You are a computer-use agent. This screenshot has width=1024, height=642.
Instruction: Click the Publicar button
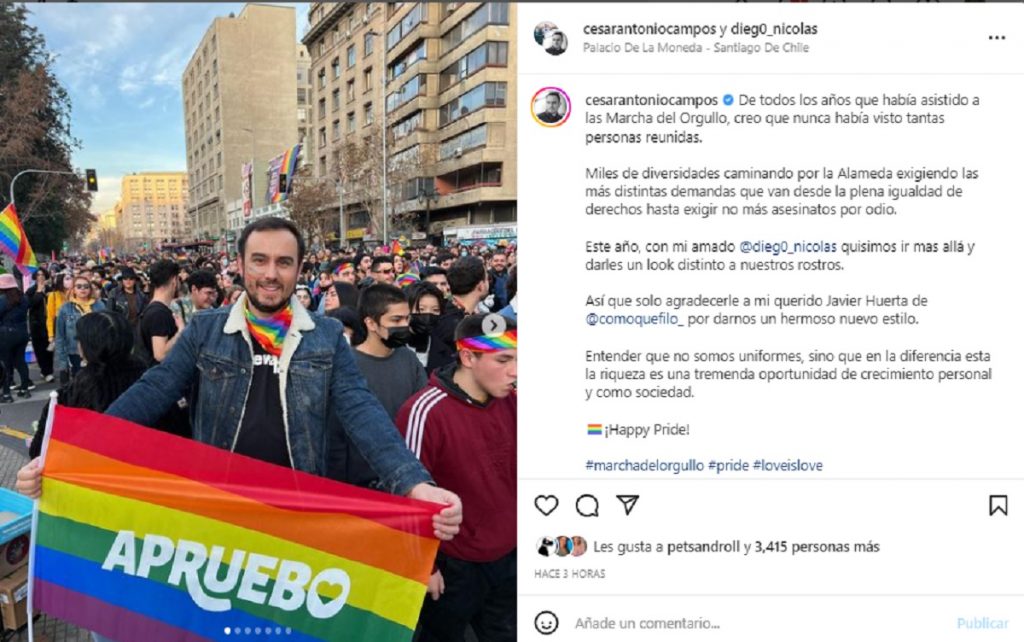click(x=982, y=623)
